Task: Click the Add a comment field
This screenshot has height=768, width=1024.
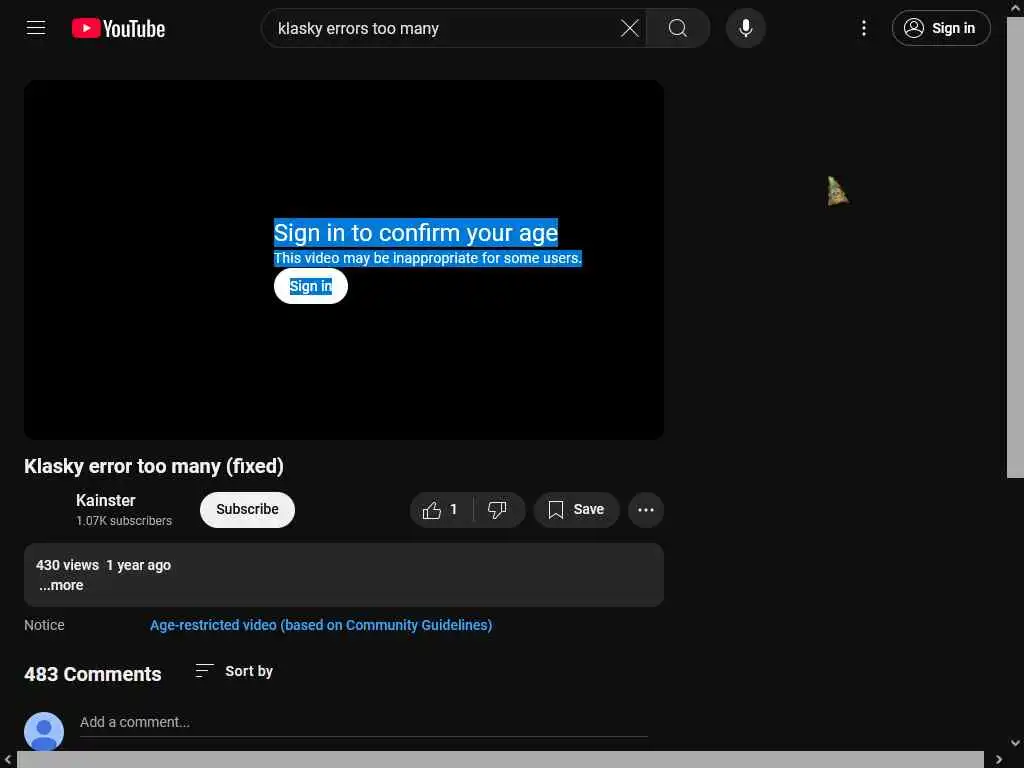Action: click(364, 722)
